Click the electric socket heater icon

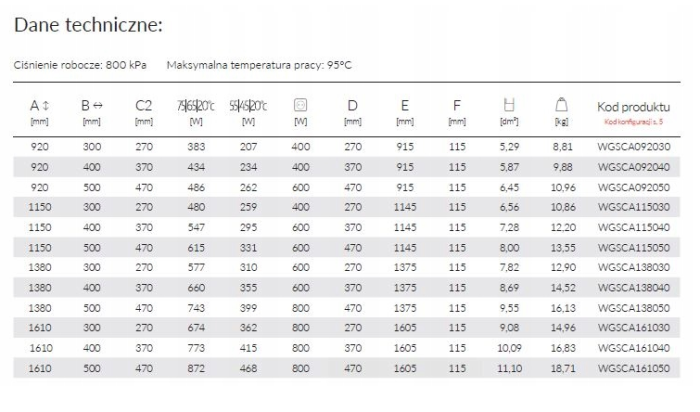[300, 105]
